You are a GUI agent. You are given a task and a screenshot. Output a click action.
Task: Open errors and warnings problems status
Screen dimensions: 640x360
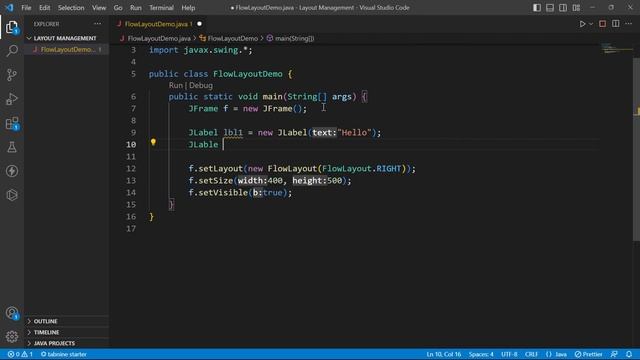20,354
